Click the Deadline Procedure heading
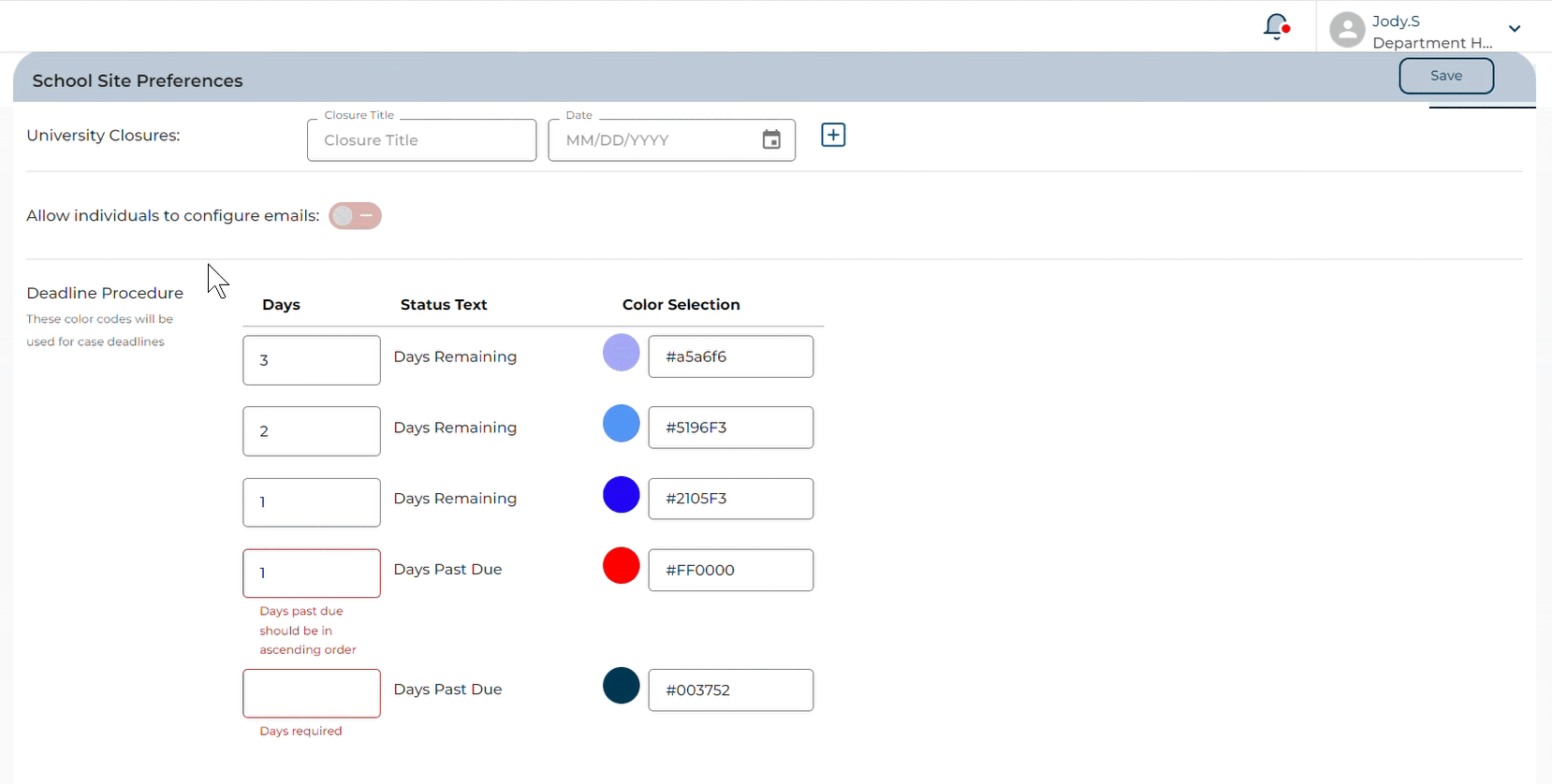Image resolution: width=1552 pixels, height=784 pixels. [105, 293]
